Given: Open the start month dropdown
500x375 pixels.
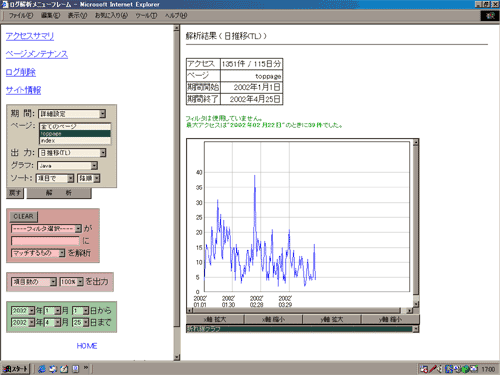Looking at the screenshot, I should 52,311.
